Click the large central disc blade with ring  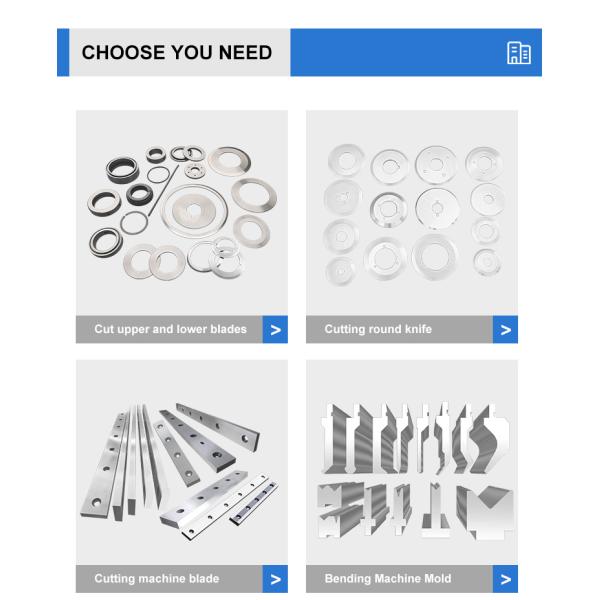[194, 211]
